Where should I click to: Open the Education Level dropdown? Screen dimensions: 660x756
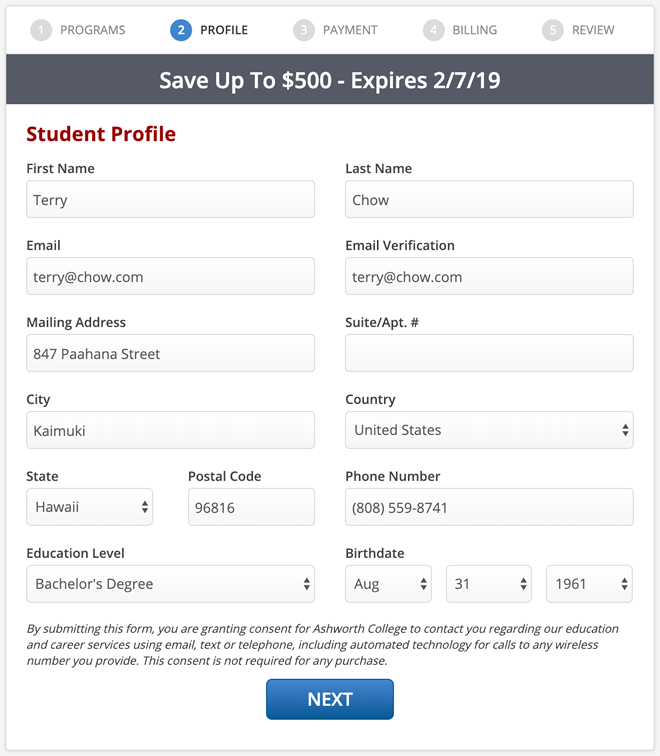click(x=170, y=584)
